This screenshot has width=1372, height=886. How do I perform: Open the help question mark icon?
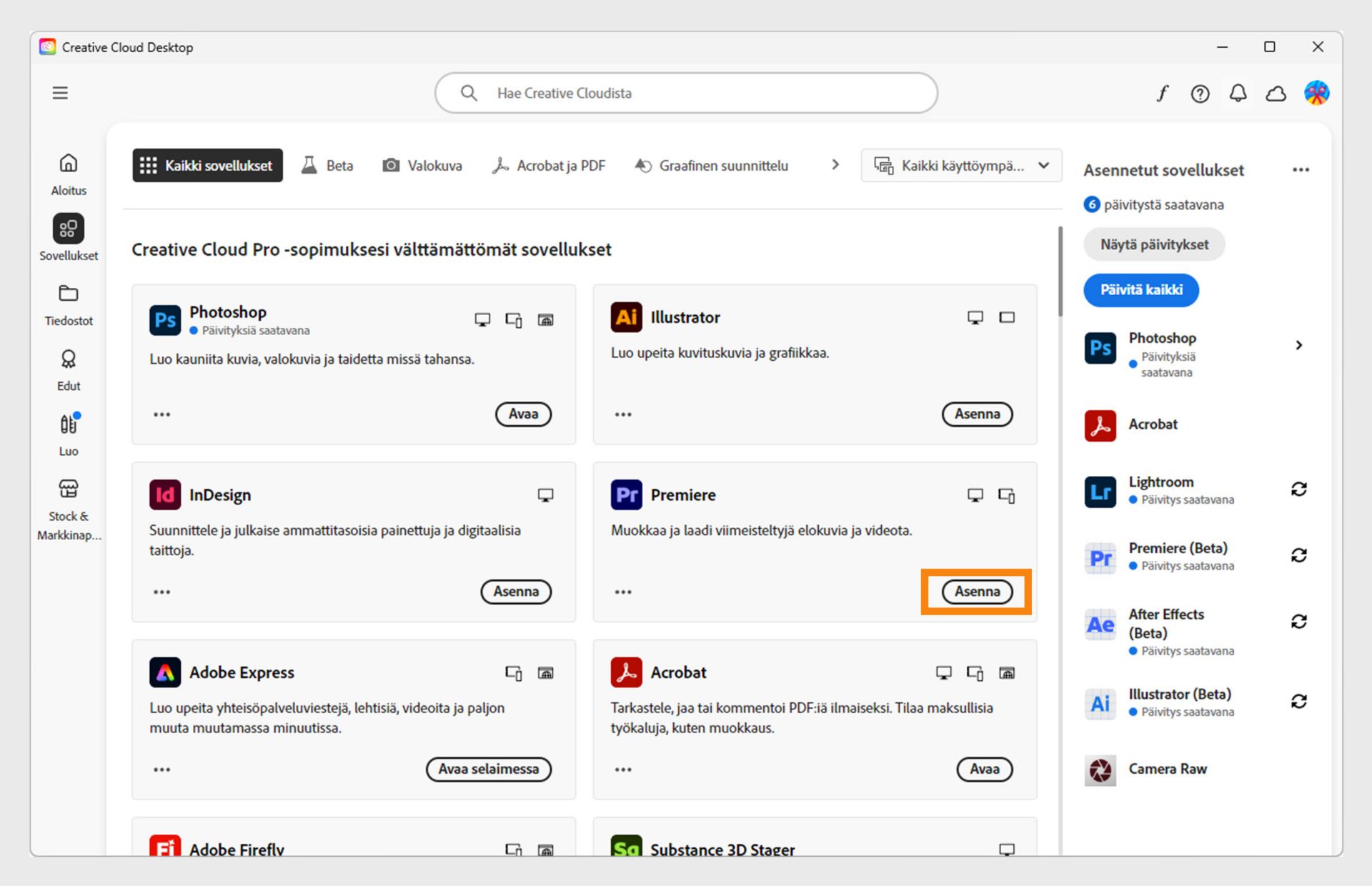pyautogui.click(x=1200, y=94)
